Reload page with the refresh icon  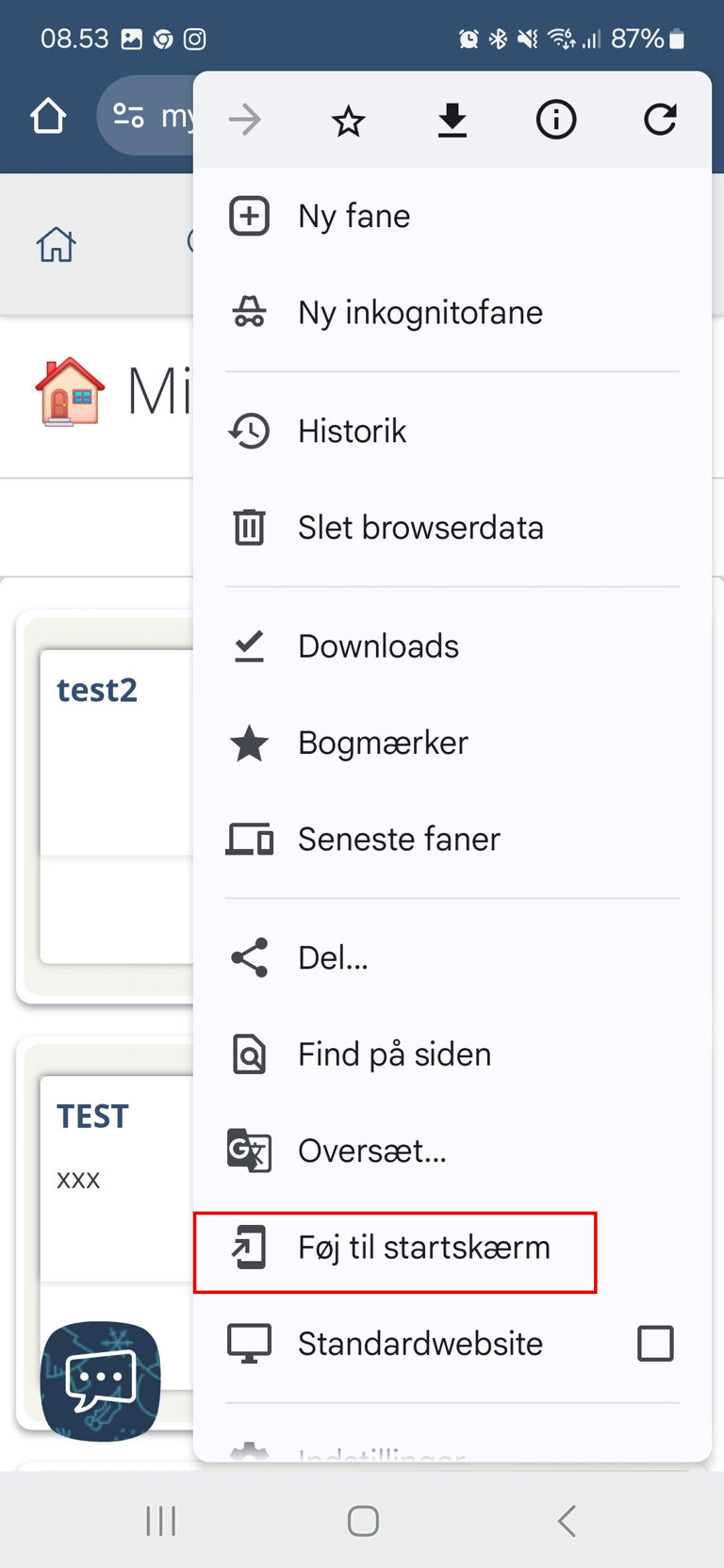[660, 120]
